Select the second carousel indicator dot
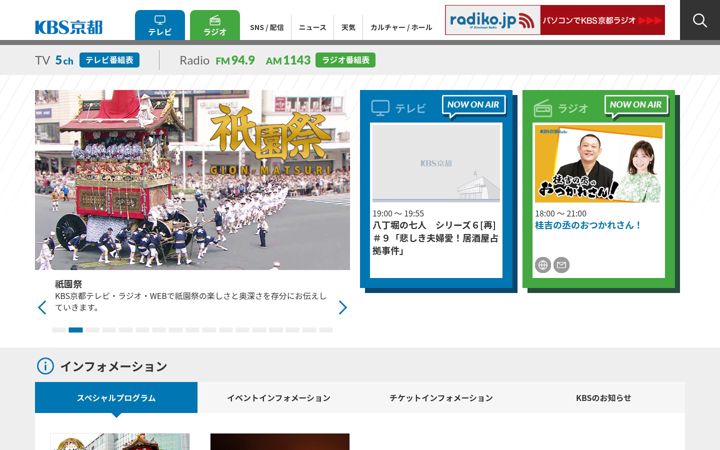This screenshot has width=720, height=450. (75, 330)
